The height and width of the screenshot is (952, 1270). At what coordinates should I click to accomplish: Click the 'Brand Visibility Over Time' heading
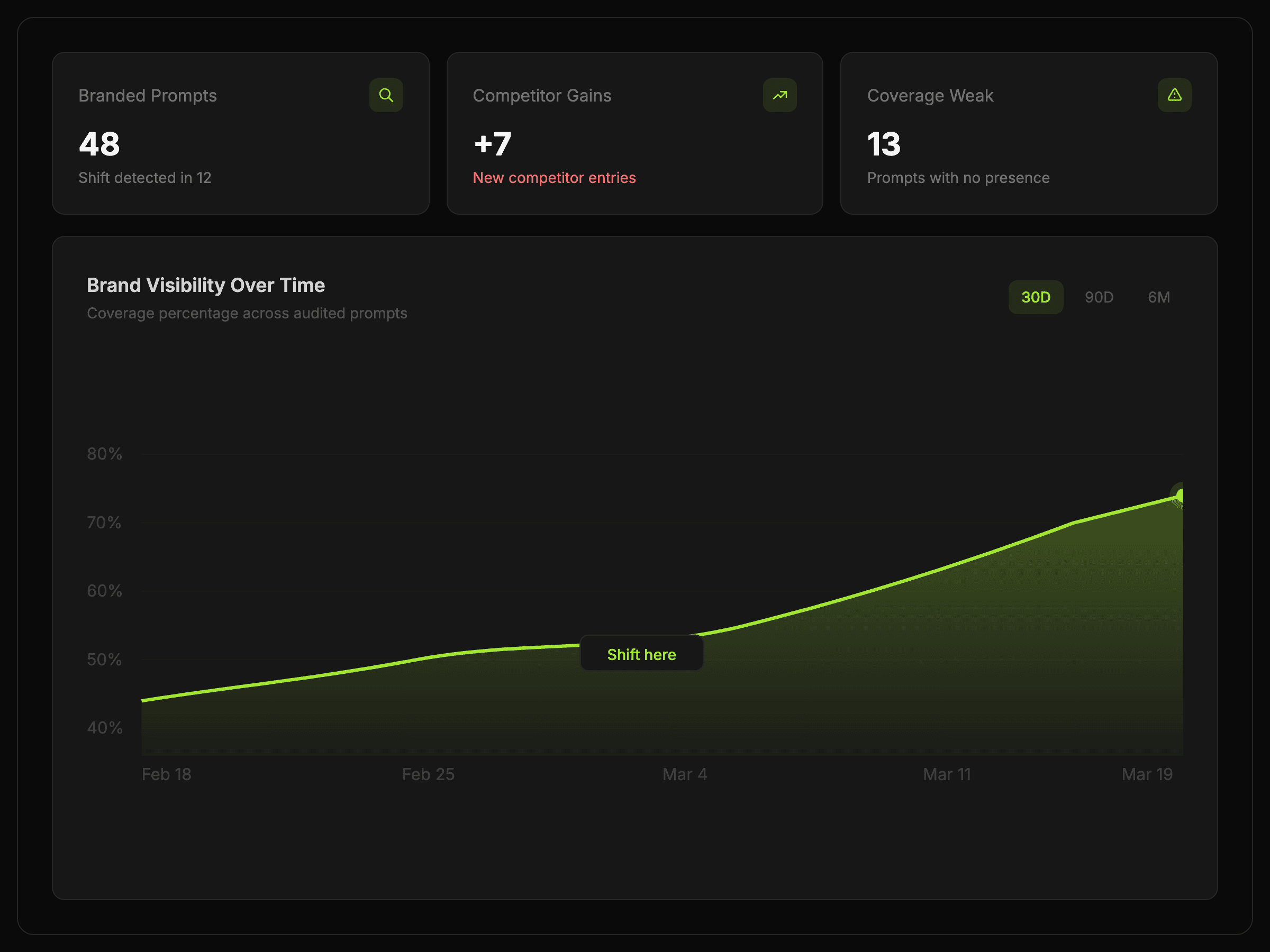pyautogui.click(x=205, y=285)
